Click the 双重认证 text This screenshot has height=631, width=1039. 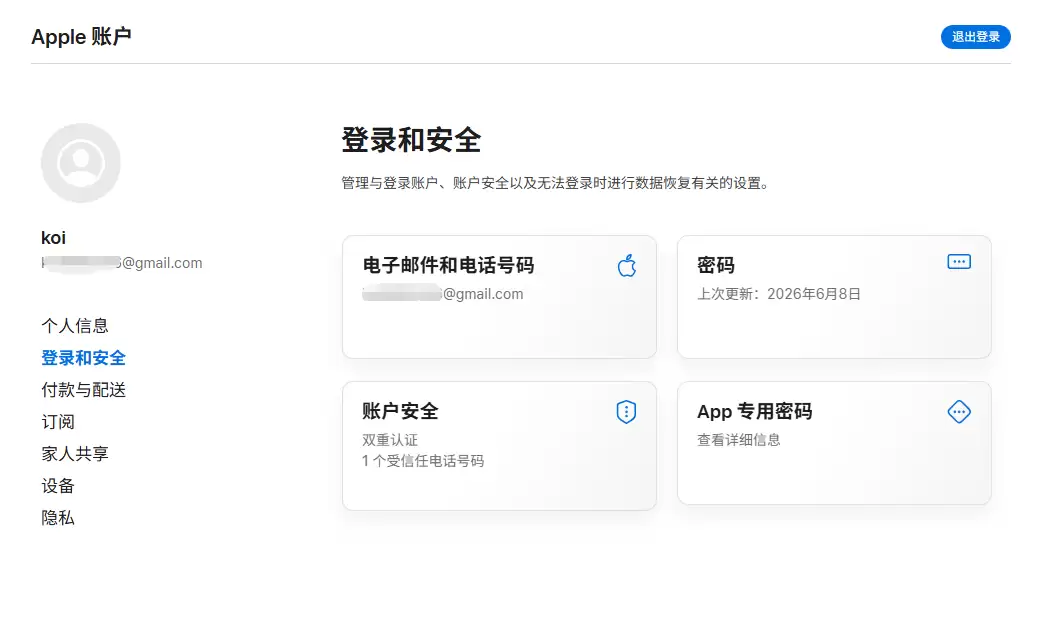pos(390,440)
